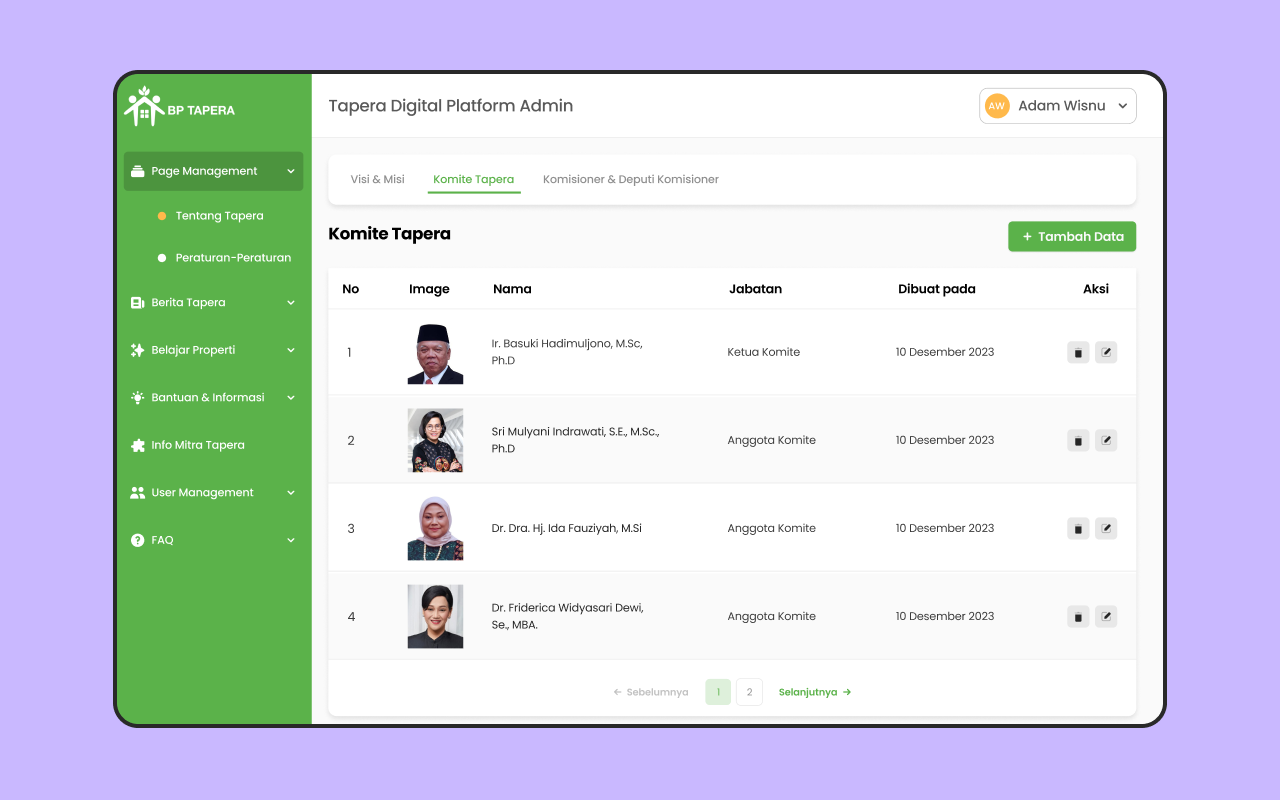Click the FAQ question mark icon

coord(137,540)
